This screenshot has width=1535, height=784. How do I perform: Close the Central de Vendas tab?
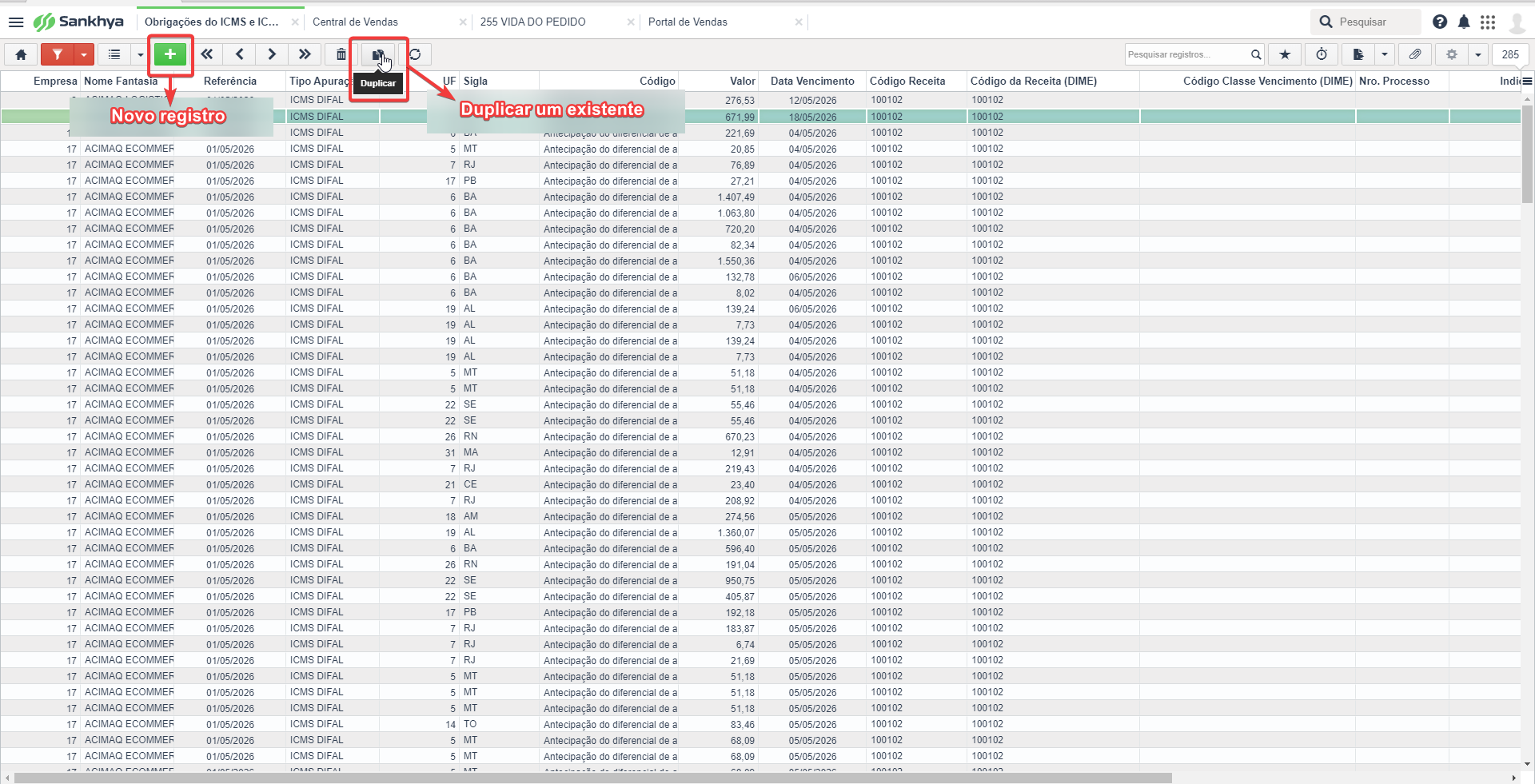click(x=463, y=22)
